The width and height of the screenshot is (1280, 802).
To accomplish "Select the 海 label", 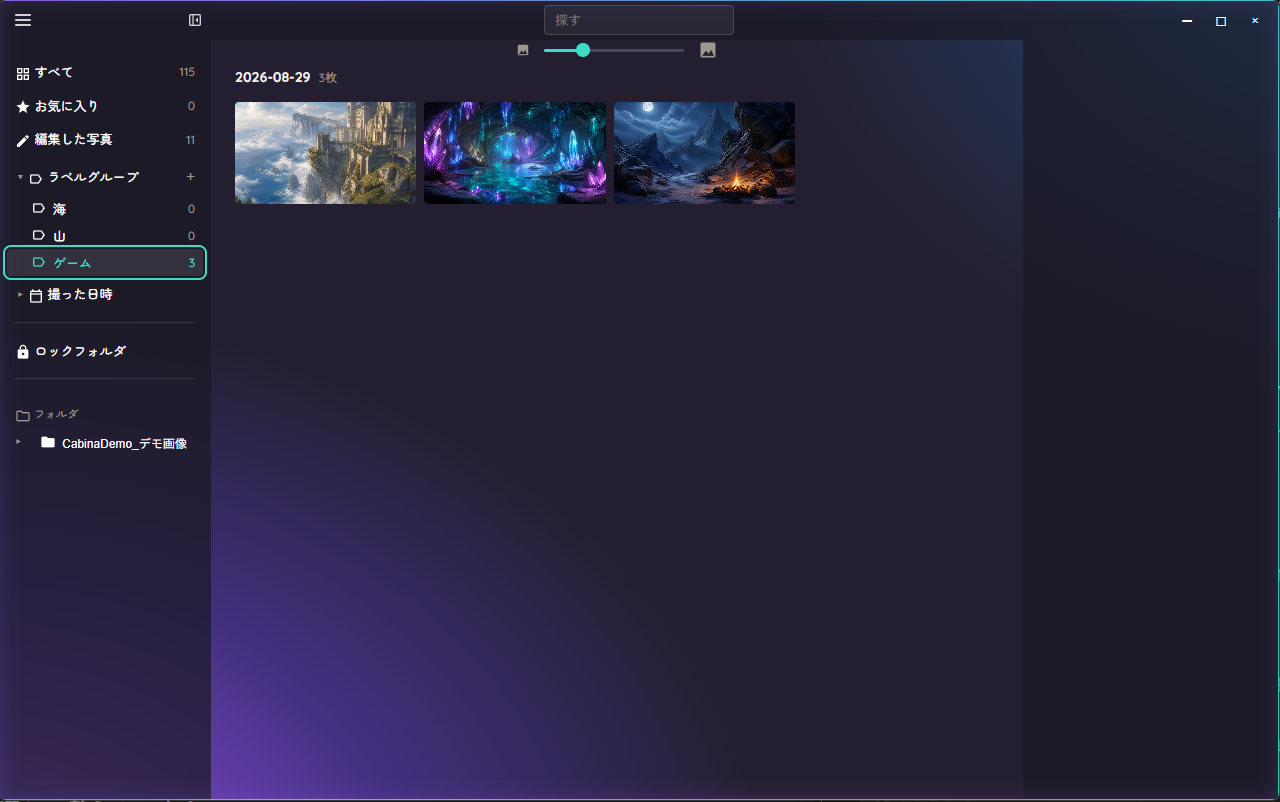I will coord(105,209).
